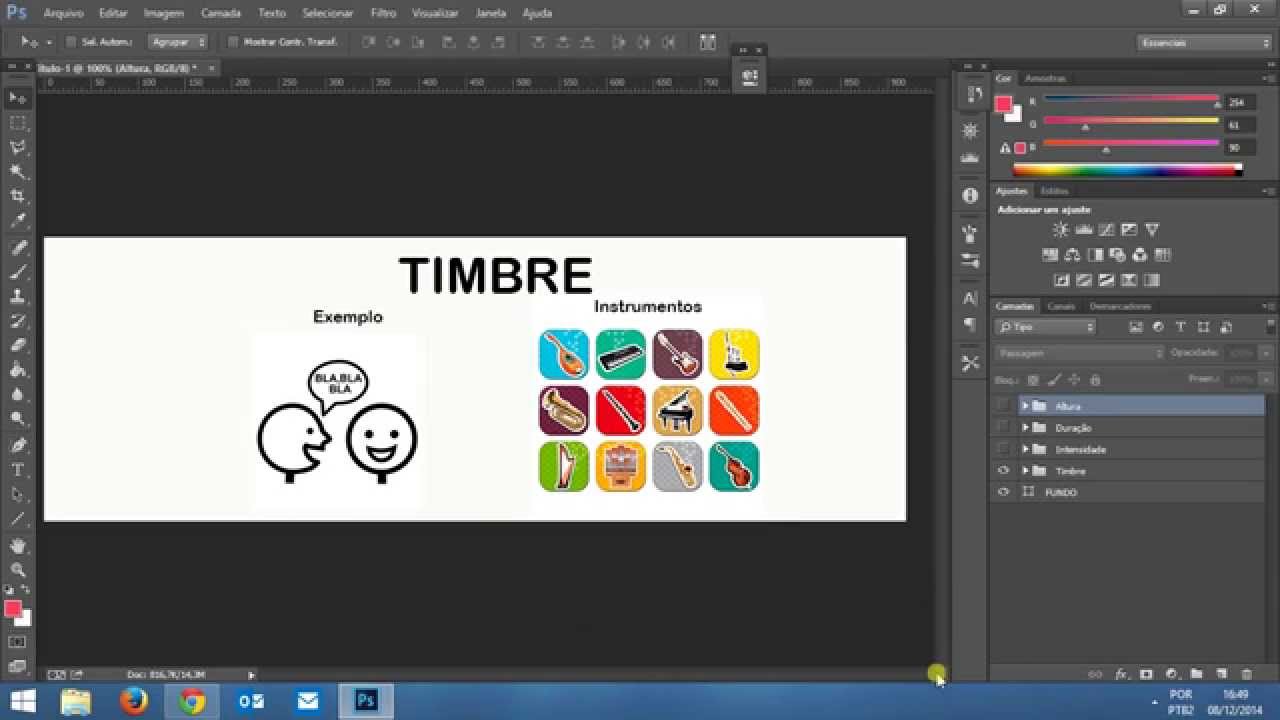The width and height of the screenshot is (1280, 720).
Task: Select the Lasso tool
Action: 18,148
